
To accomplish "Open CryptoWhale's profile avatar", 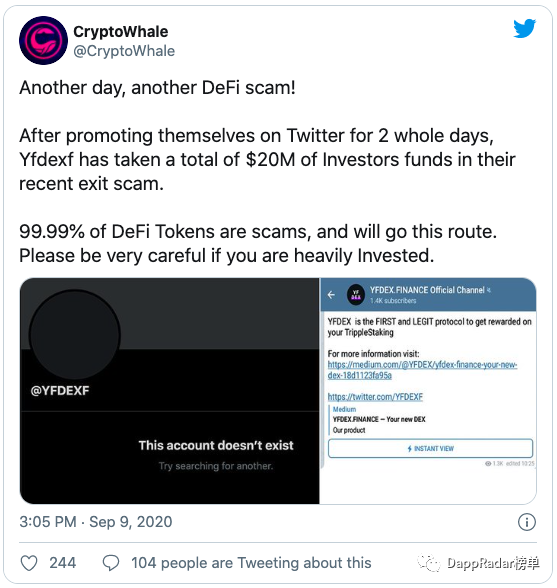I will point(43,40).
